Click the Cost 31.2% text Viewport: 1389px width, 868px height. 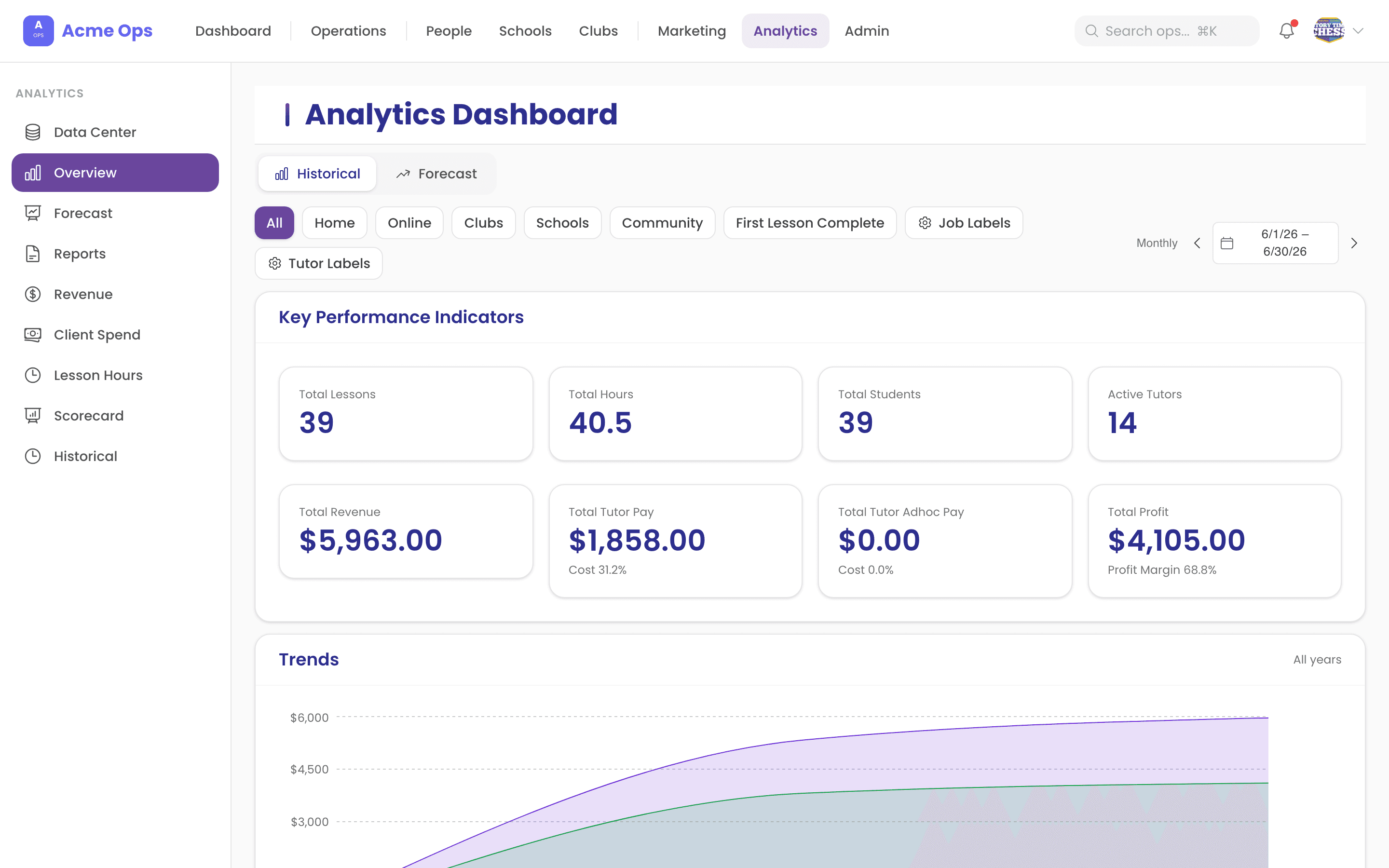pyautogui.click(x=597, y=570)
